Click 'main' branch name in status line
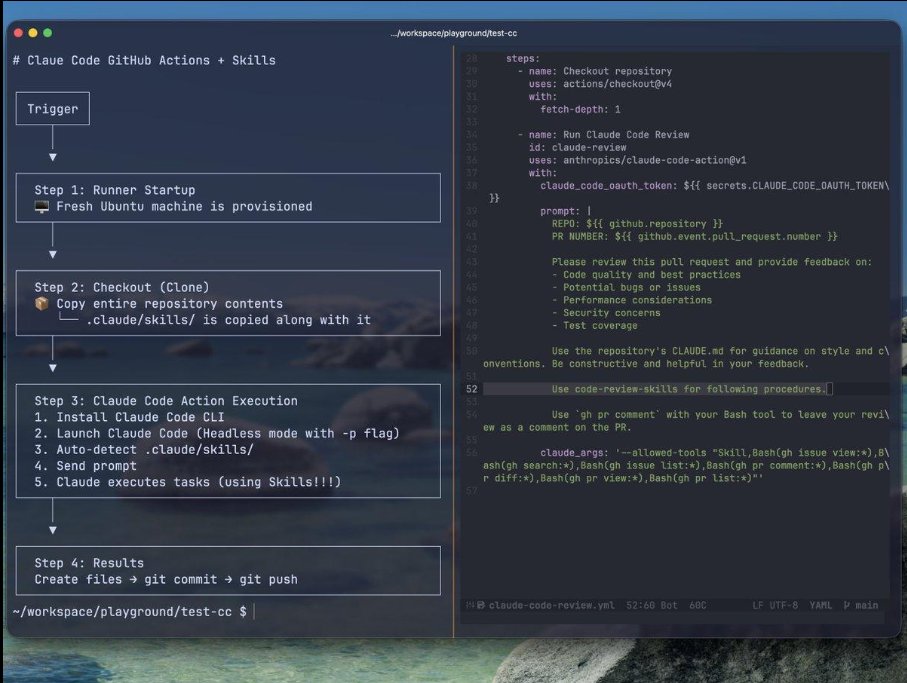This screenshot has width=907, height=683. [867, 605]
